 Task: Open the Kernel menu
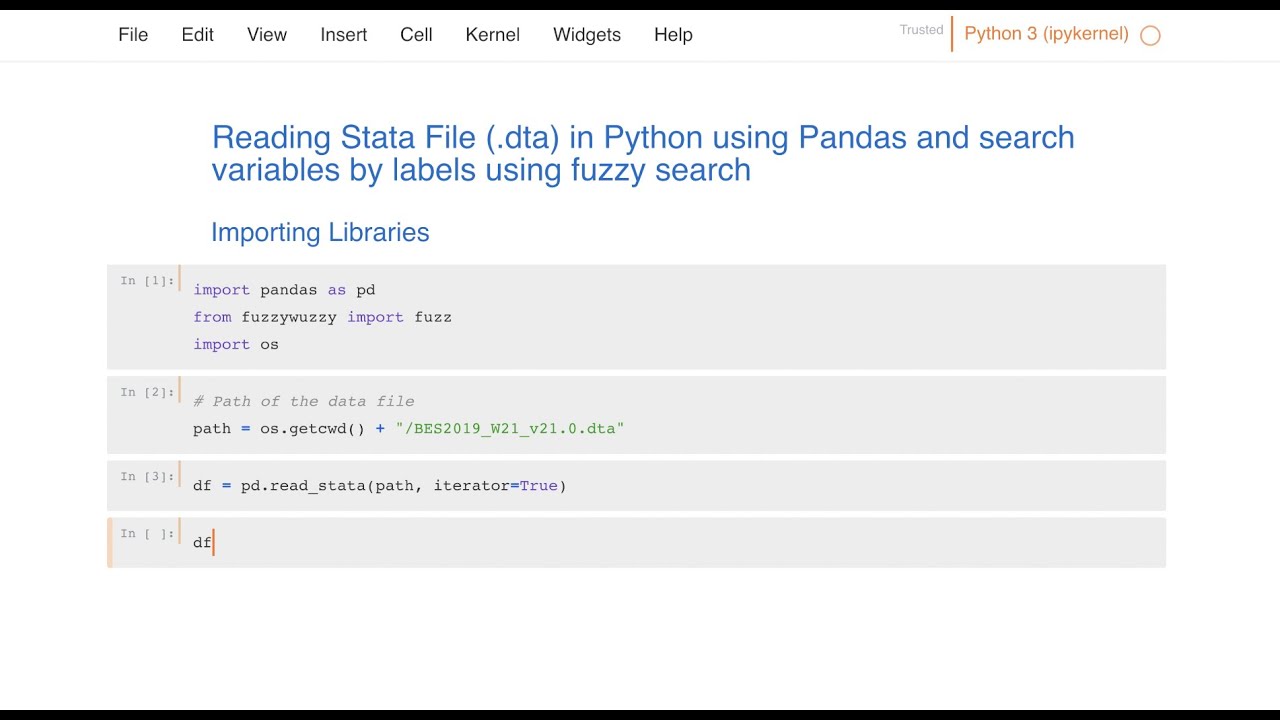492,34
